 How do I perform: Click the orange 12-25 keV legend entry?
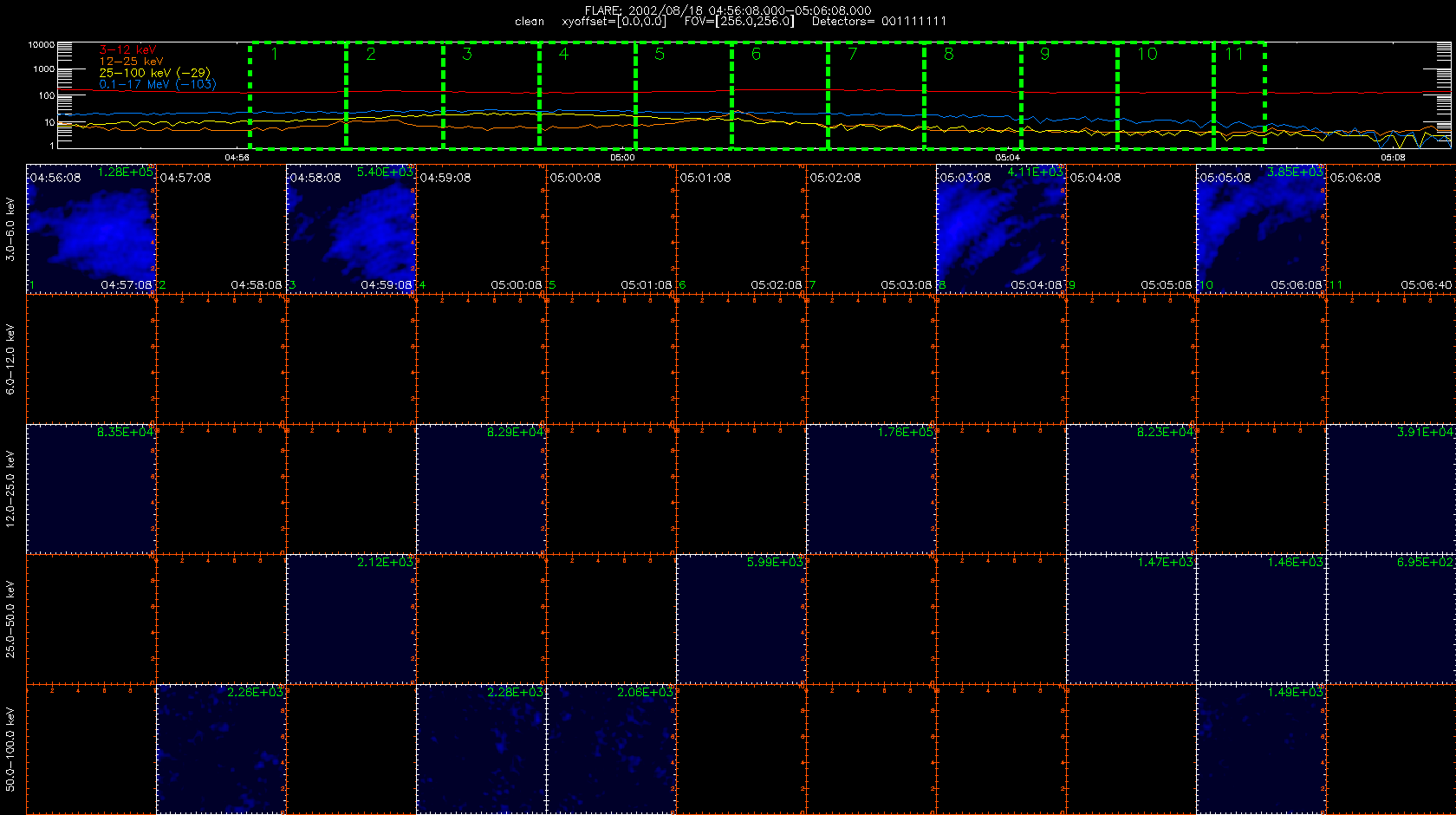point(131,62)
